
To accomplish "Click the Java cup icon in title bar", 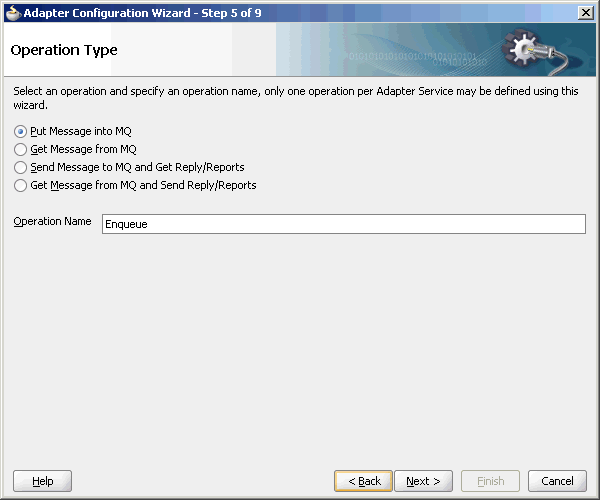I will click(x=13, y=13).
